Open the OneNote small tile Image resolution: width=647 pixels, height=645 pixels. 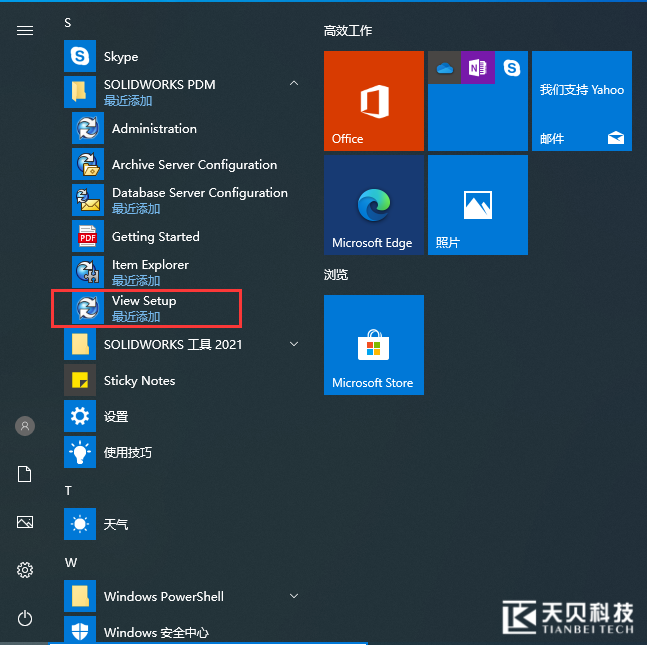478,68
